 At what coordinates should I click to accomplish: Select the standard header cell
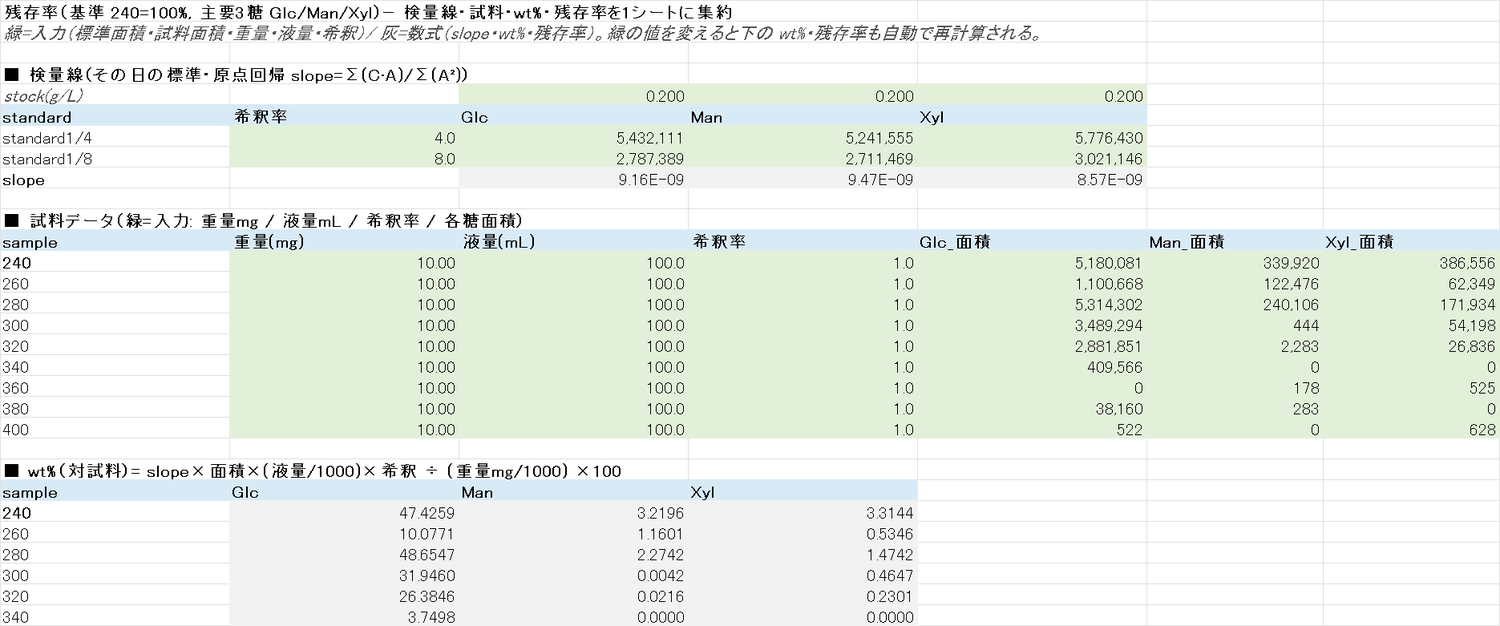coord(114,117)
